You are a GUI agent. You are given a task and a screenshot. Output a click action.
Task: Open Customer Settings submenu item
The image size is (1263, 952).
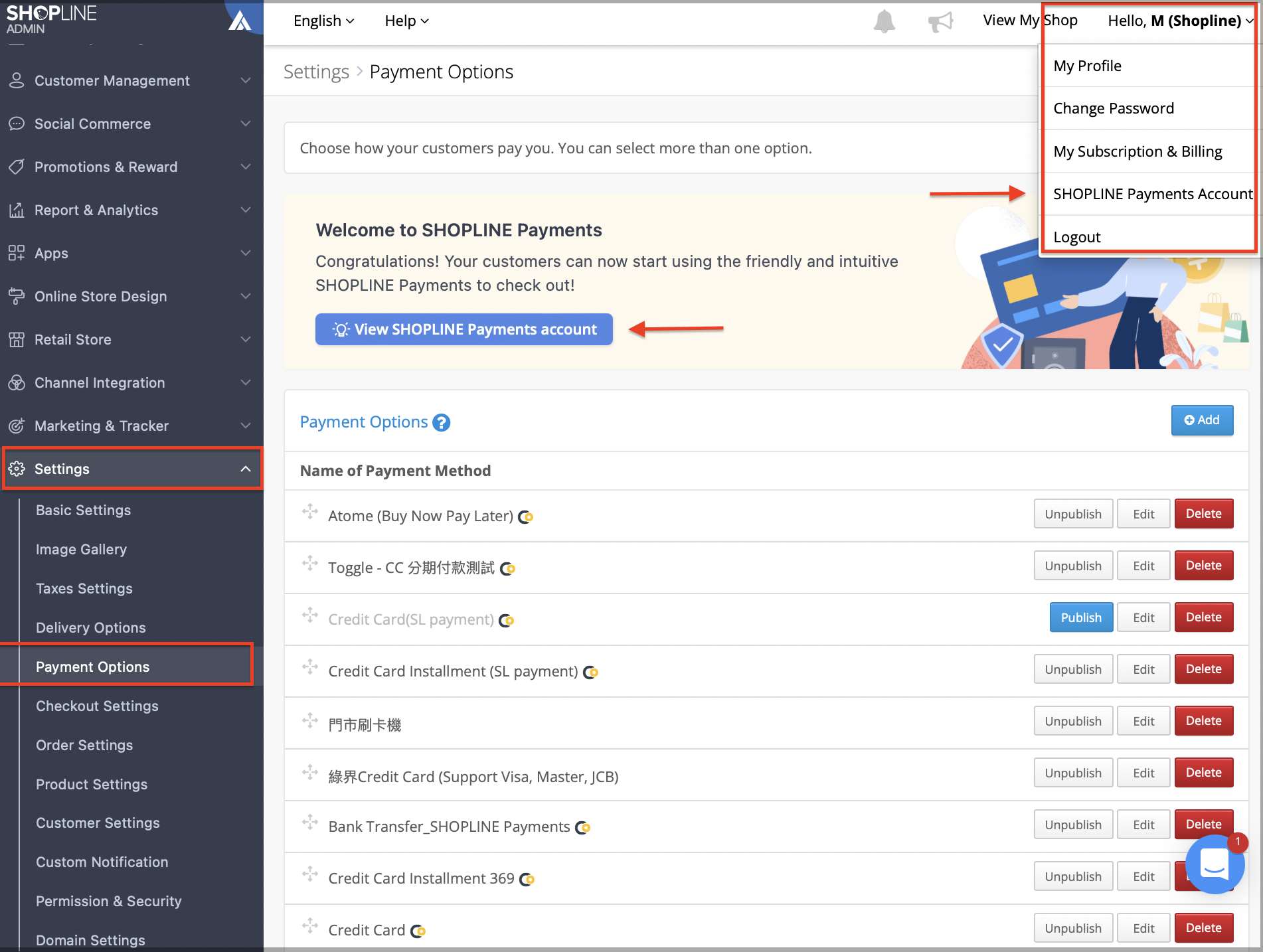(x=98, y=823)
